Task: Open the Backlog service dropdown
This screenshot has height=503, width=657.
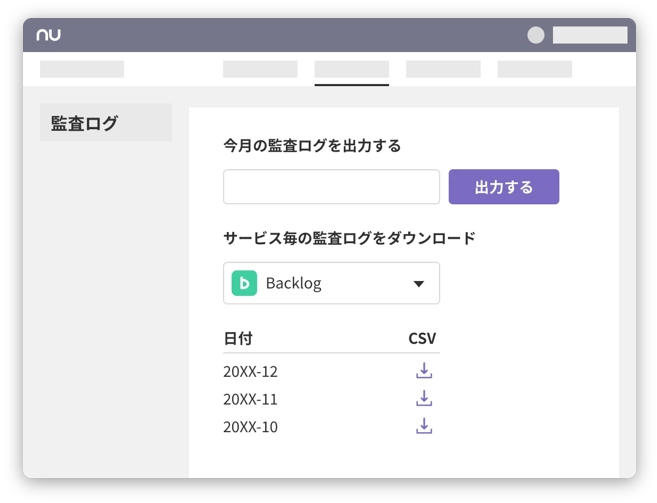Action: 331,283
